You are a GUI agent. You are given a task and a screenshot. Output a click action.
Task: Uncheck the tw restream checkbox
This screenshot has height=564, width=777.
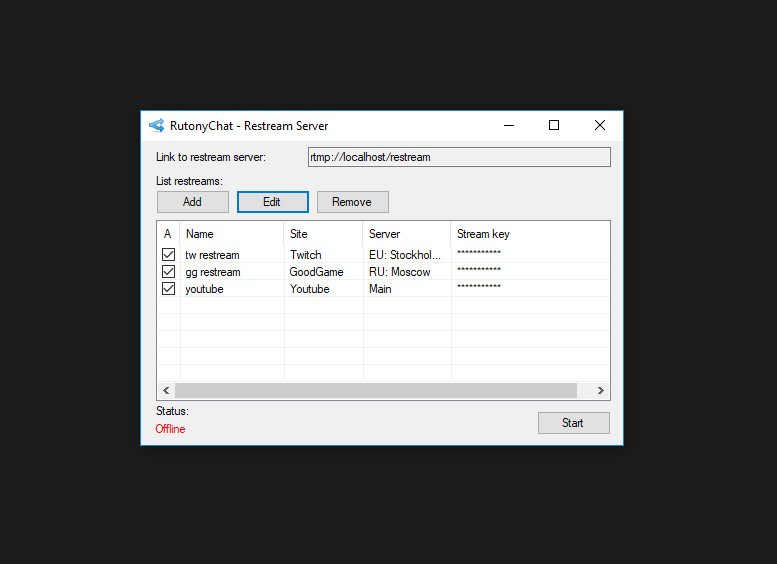coord(168,255)
